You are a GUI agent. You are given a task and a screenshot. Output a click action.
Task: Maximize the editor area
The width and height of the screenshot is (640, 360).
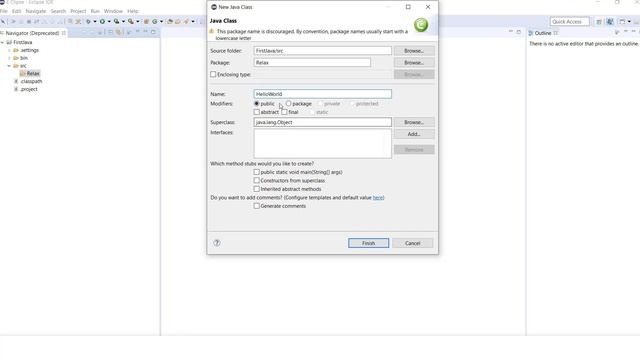(x=519, y=32)
